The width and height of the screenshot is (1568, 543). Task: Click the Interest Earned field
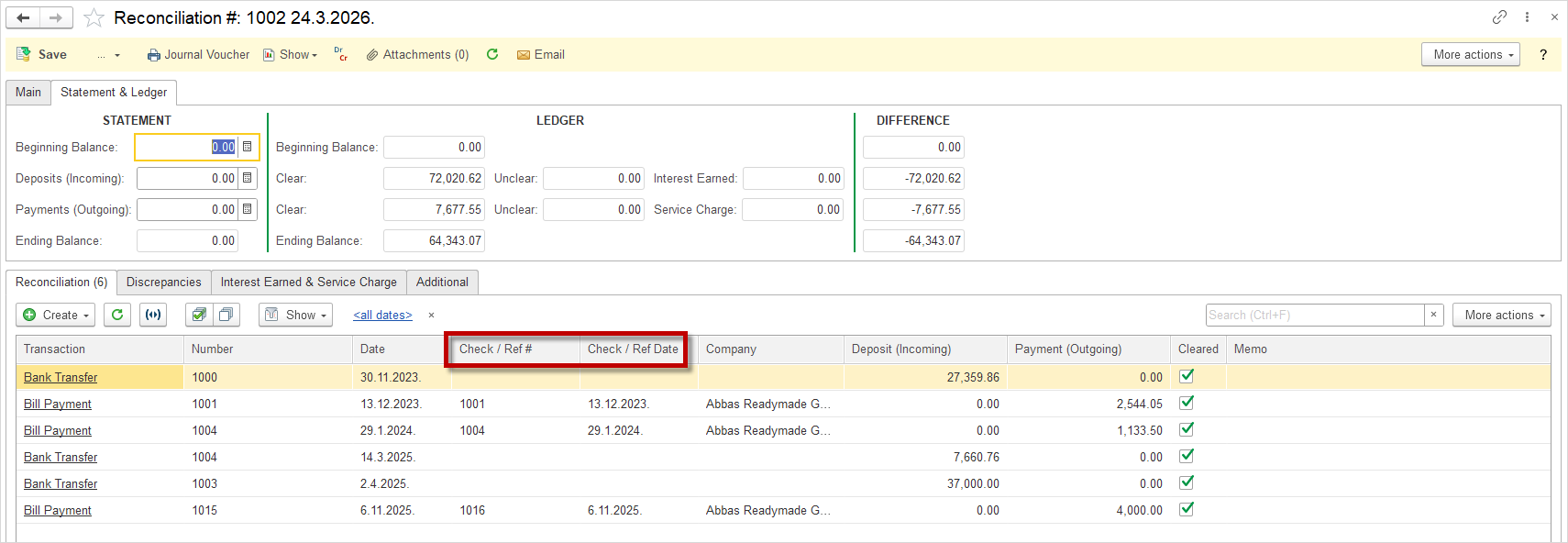(x=793, y=178)
